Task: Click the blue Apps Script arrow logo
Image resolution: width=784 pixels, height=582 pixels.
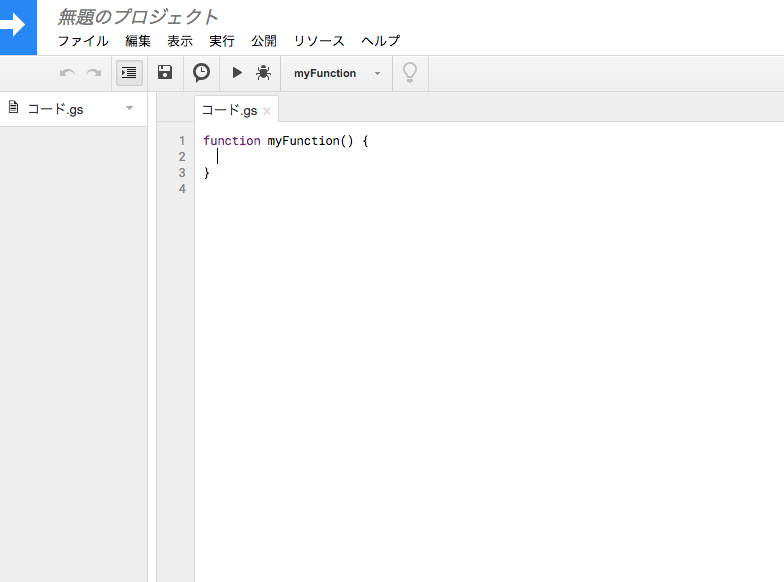Action: point(18,27)
